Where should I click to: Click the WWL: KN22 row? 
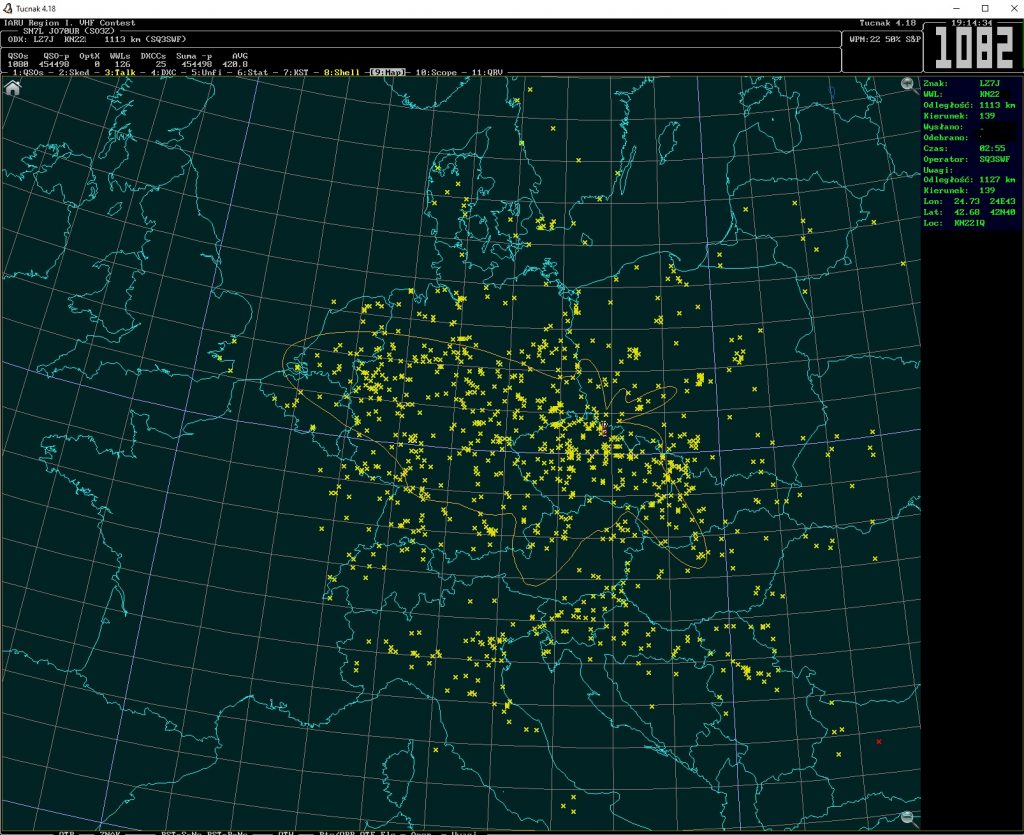961,94
